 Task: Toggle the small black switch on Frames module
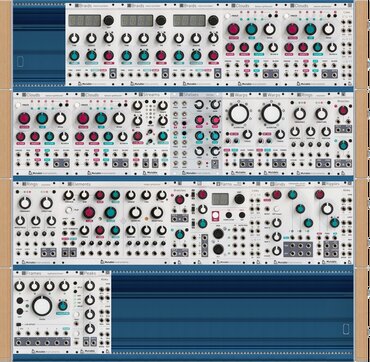coord(19,324)
